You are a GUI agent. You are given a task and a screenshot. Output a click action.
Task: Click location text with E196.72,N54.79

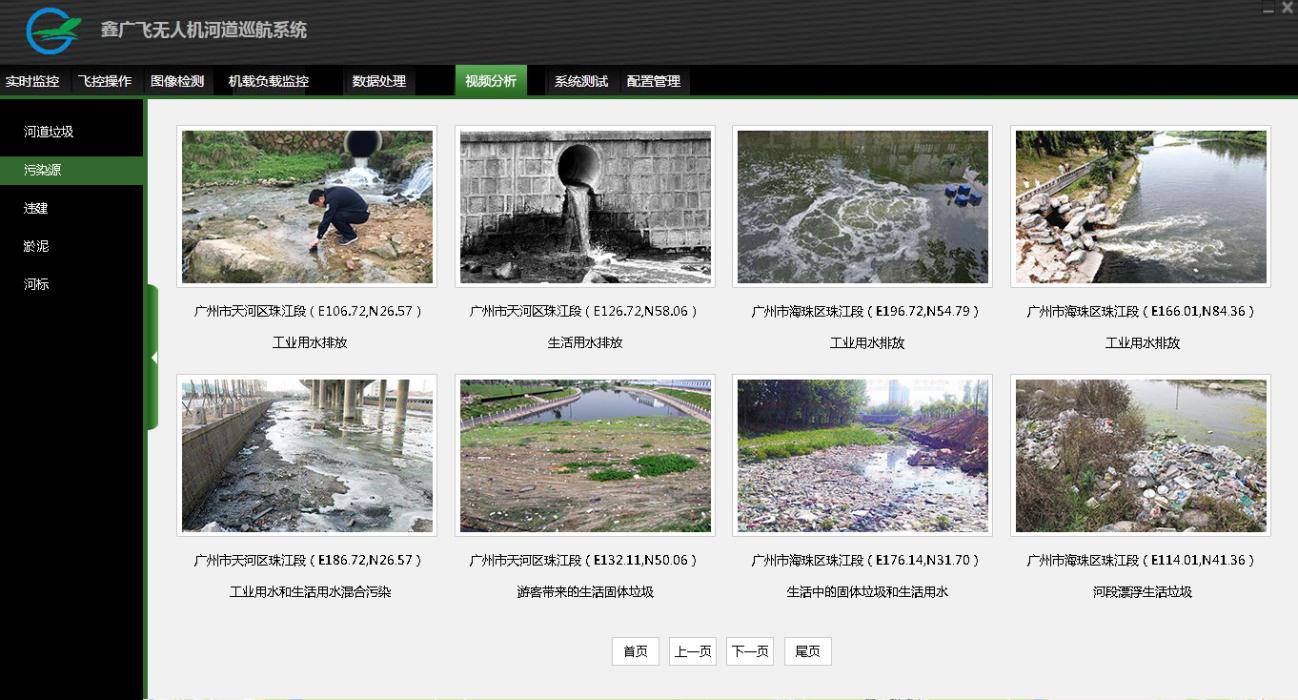pyautogui.click(x=866, y=312)
